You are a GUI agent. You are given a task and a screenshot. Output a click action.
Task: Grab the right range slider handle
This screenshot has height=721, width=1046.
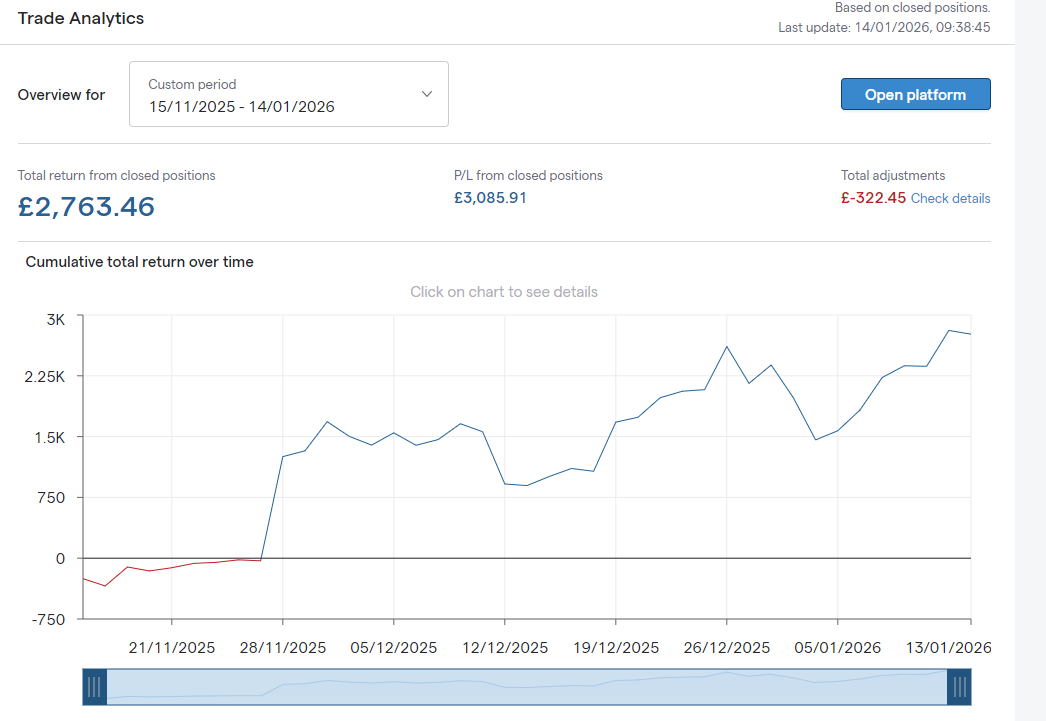[x=959, y=686]
